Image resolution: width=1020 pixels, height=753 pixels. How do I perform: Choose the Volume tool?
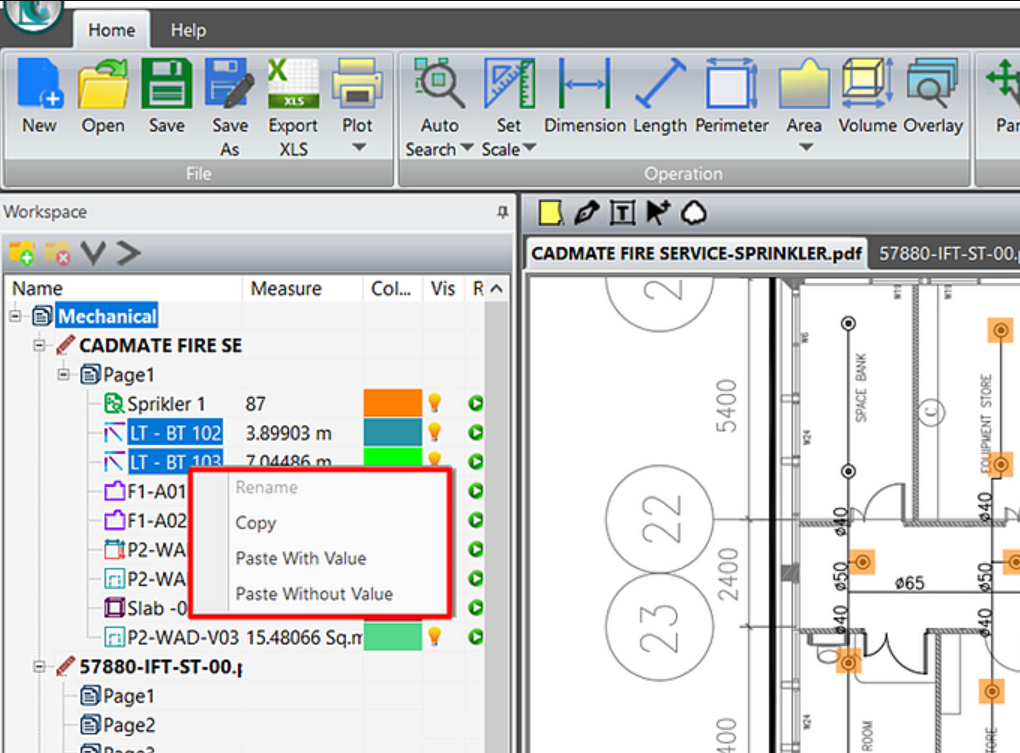[866, 97]
